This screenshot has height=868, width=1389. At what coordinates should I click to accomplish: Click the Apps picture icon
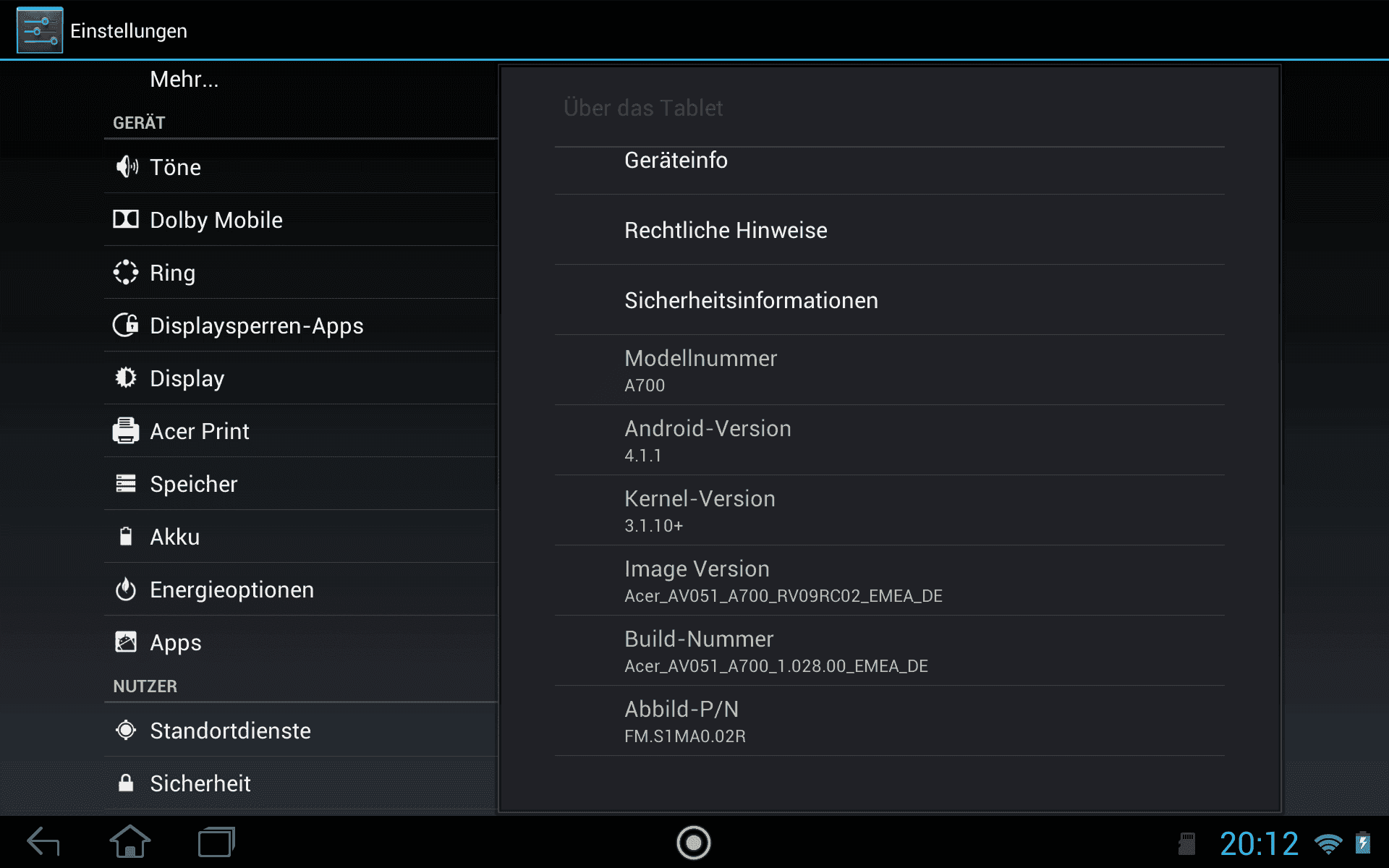(126, 642)
